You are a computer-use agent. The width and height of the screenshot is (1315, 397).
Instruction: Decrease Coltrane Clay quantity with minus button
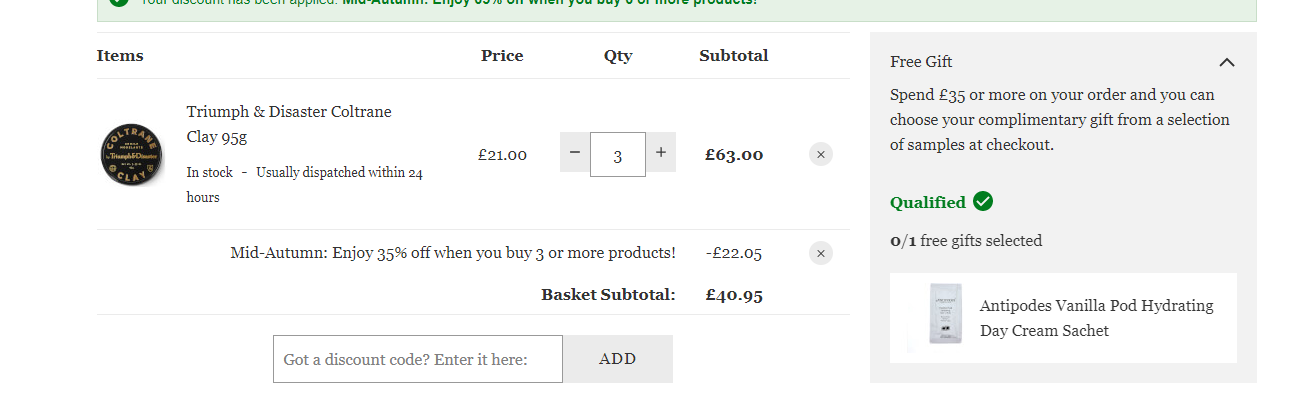point(575,153)
